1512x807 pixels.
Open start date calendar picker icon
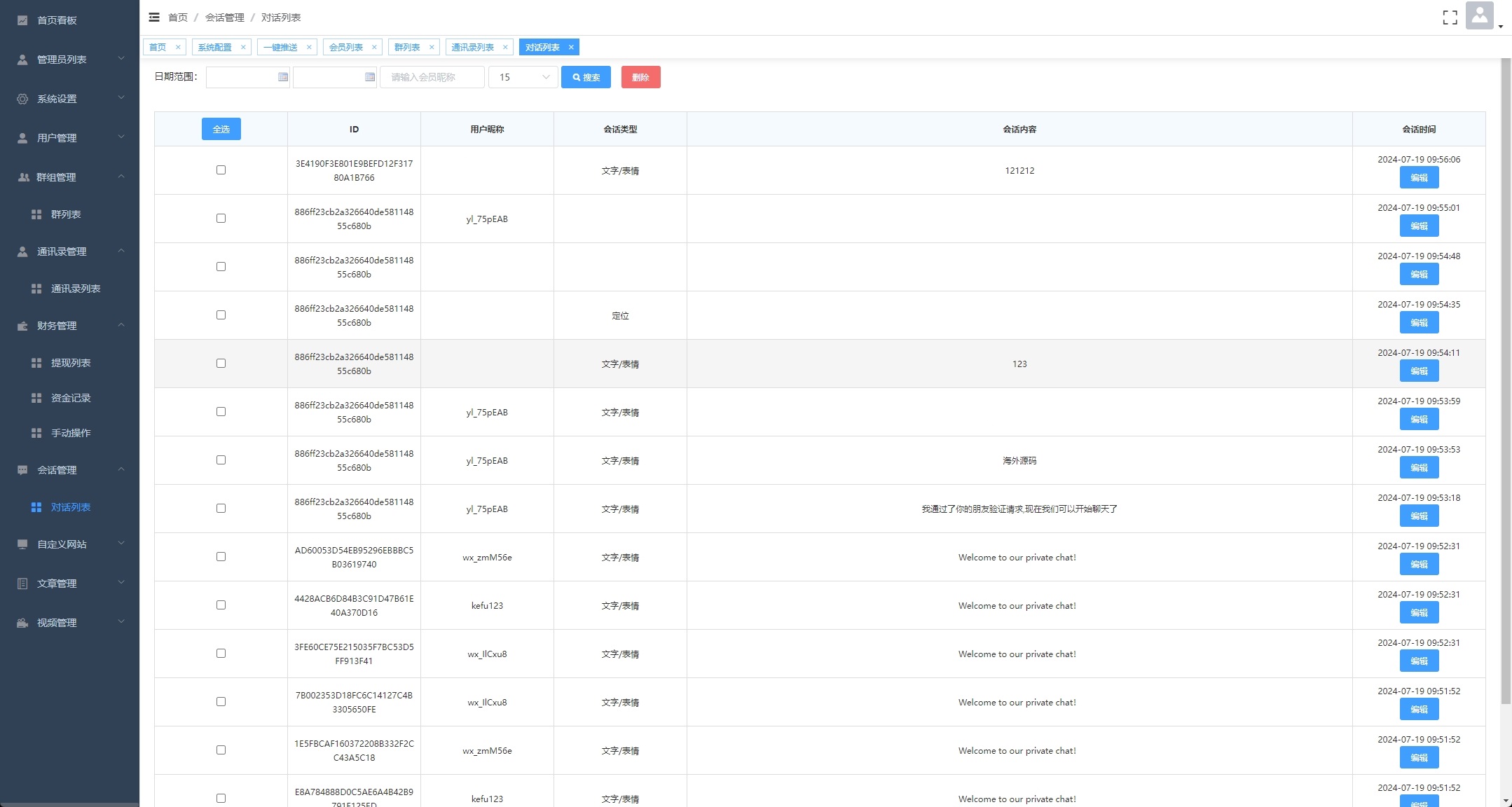[283, 77]
